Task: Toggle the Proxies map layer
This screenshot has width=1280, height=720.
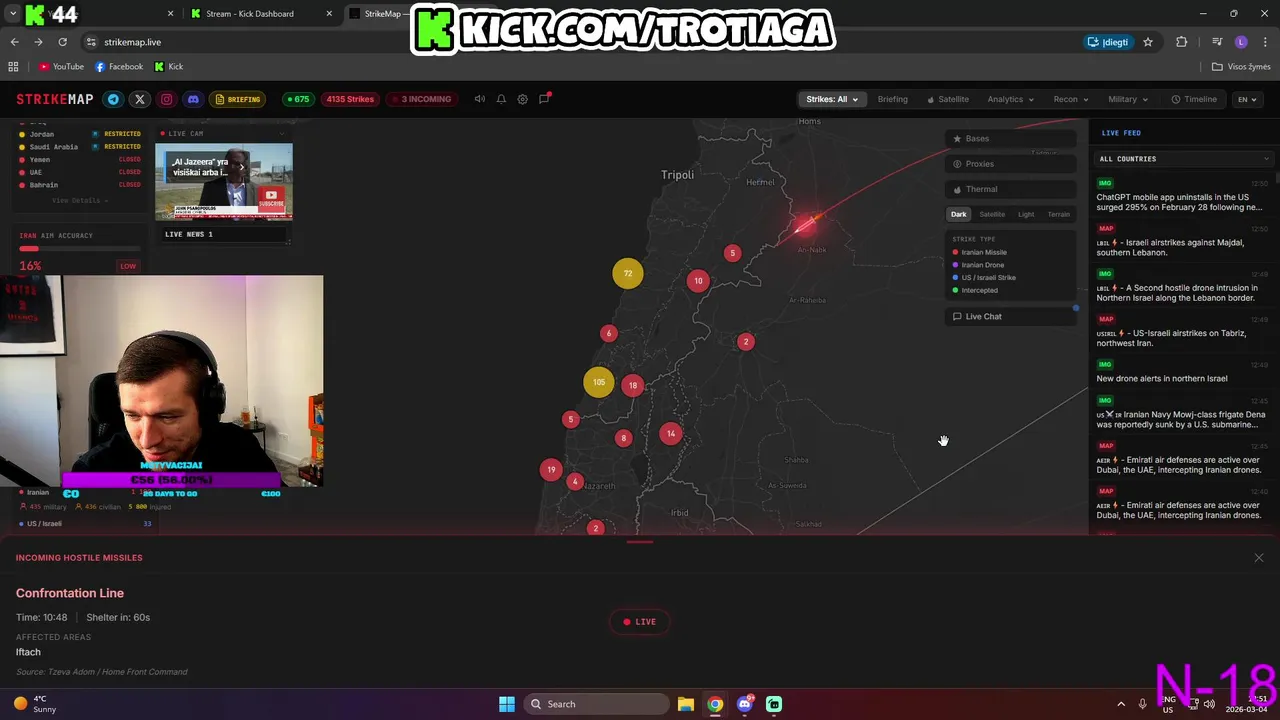Action: point(1010,164)
